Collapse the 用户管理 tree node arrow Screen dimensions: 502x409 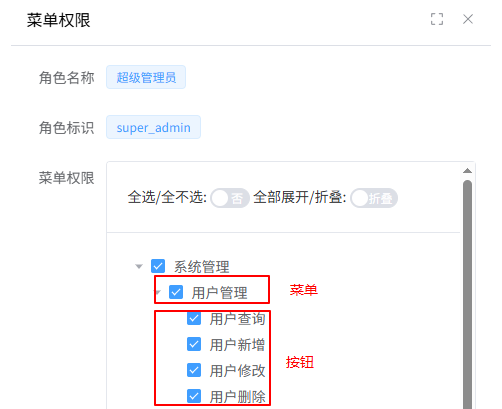(158, 292)
